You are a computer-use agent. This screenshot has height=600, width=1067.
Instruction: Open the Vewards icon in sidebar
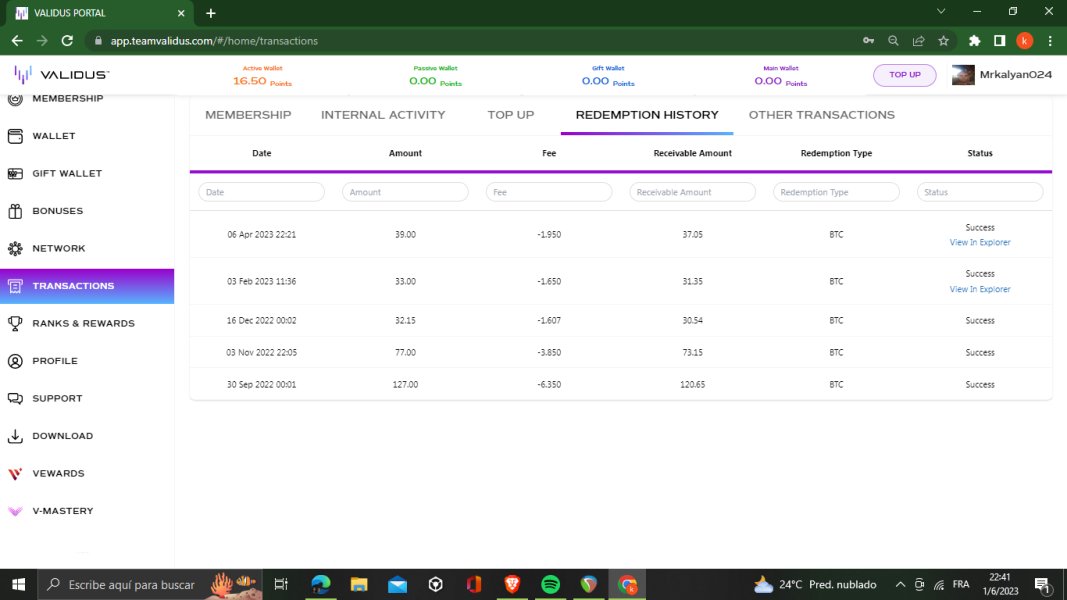15,473
